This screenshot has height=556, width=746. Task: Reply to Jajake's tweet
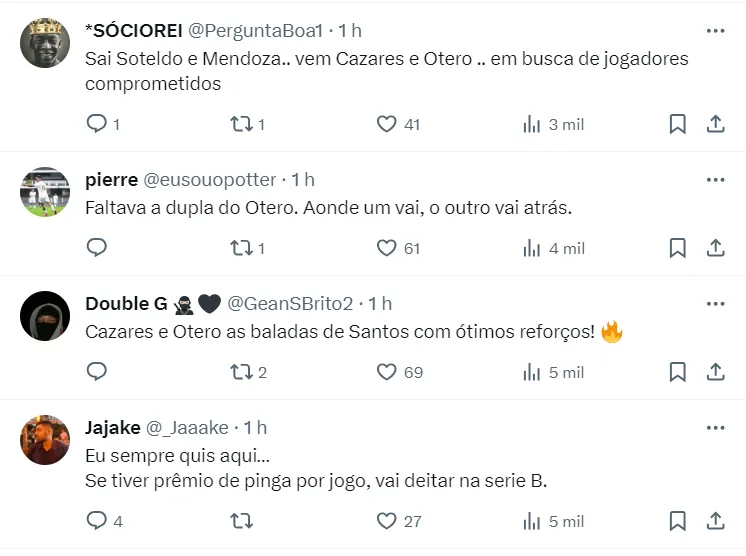[x=97, y=521]
